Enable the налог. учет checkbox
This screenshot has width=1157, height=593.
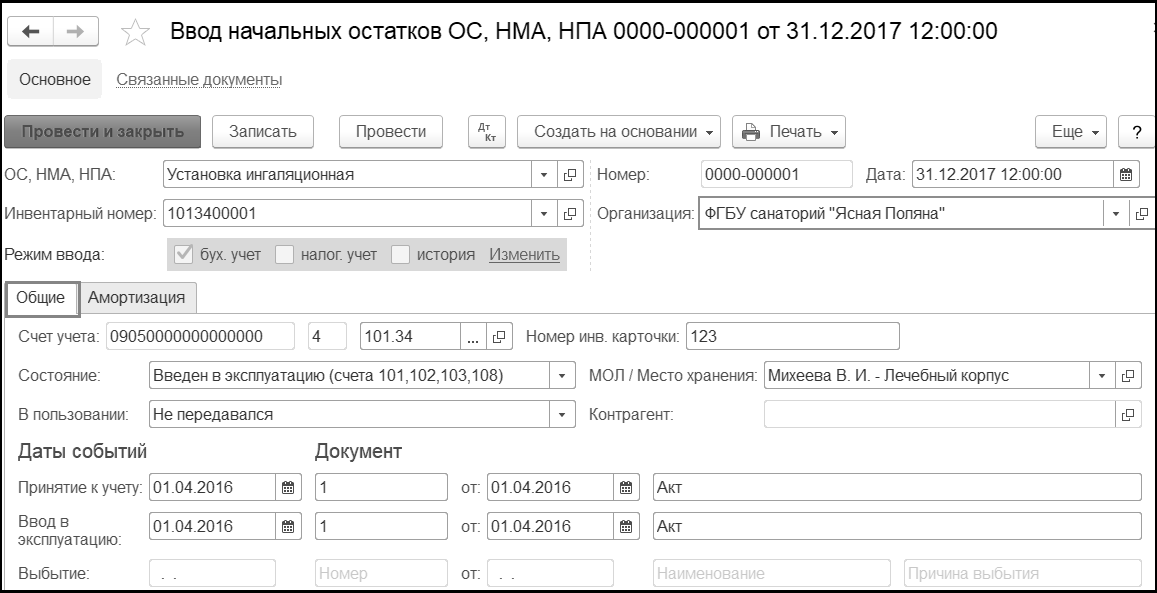(x=284, y=254)
